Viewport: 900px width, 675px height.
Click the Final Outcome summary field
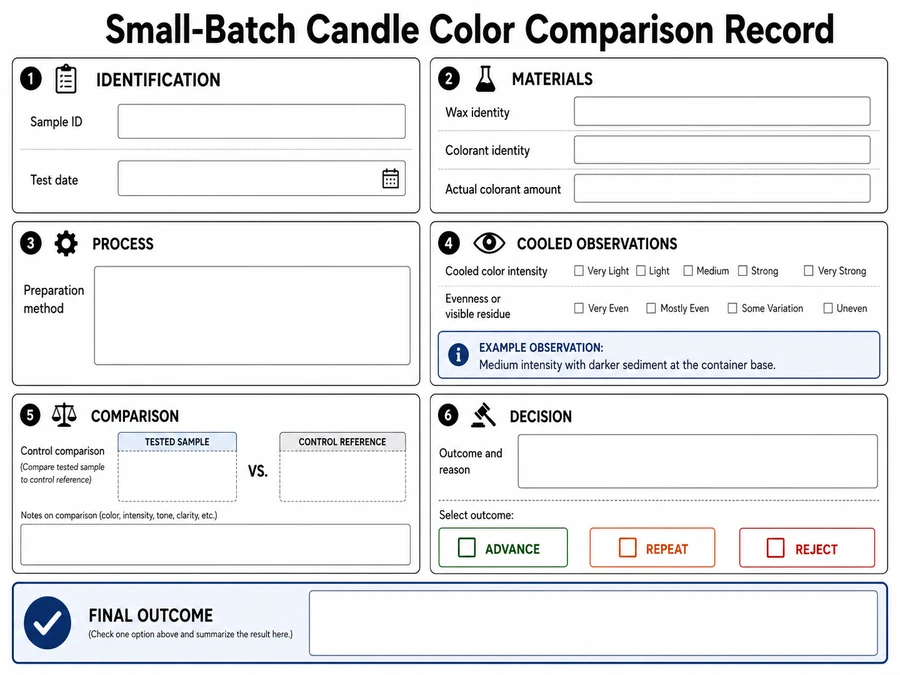coord(593,623)
